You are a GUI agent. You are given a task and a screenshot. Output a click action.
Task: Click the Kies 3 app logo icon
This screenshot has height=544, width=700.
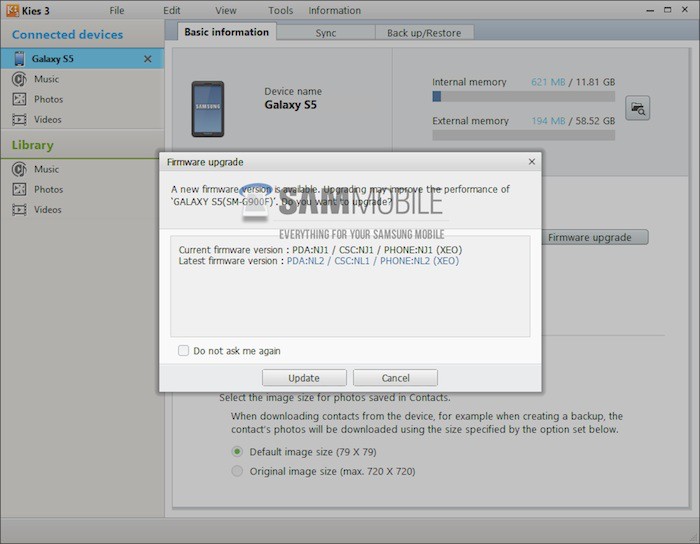12,10
